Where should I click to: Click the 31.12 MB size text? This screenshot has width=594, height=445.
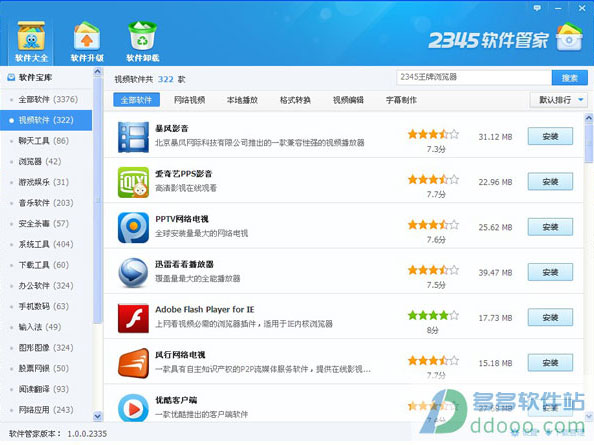click(495, 137)
